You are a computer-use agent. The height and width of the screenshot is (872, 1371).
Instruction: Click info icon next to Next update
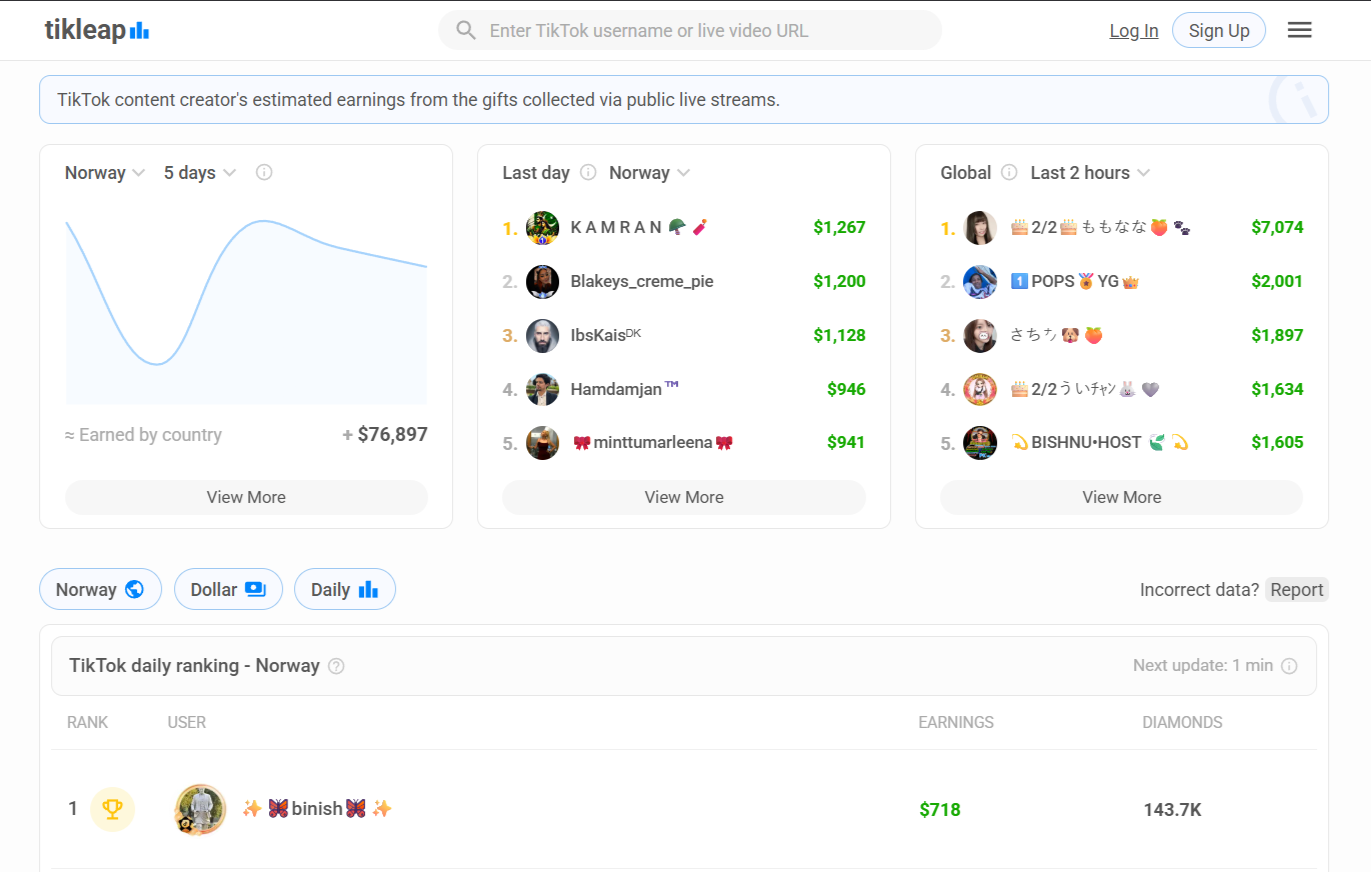[x=1290, y=666]
